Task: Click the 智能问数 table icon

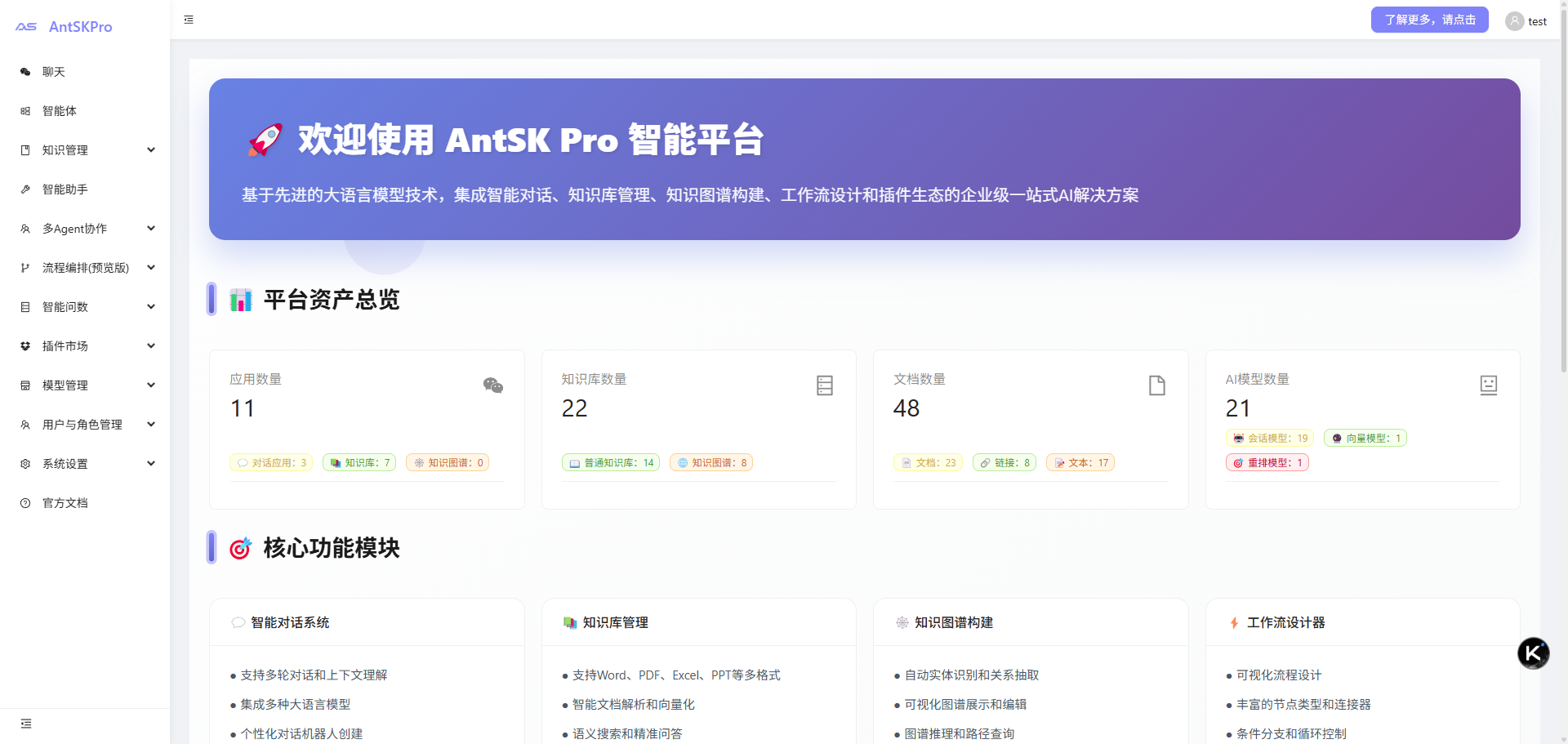Action: tap(25, 307)
